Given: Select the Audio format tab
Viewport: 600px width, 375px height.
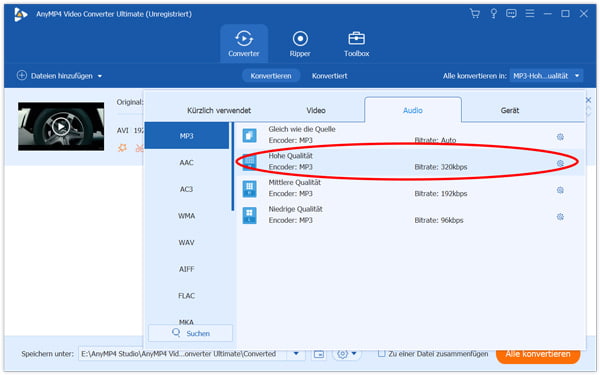Looking at the screenshot, I should click(x=413, y=110).
